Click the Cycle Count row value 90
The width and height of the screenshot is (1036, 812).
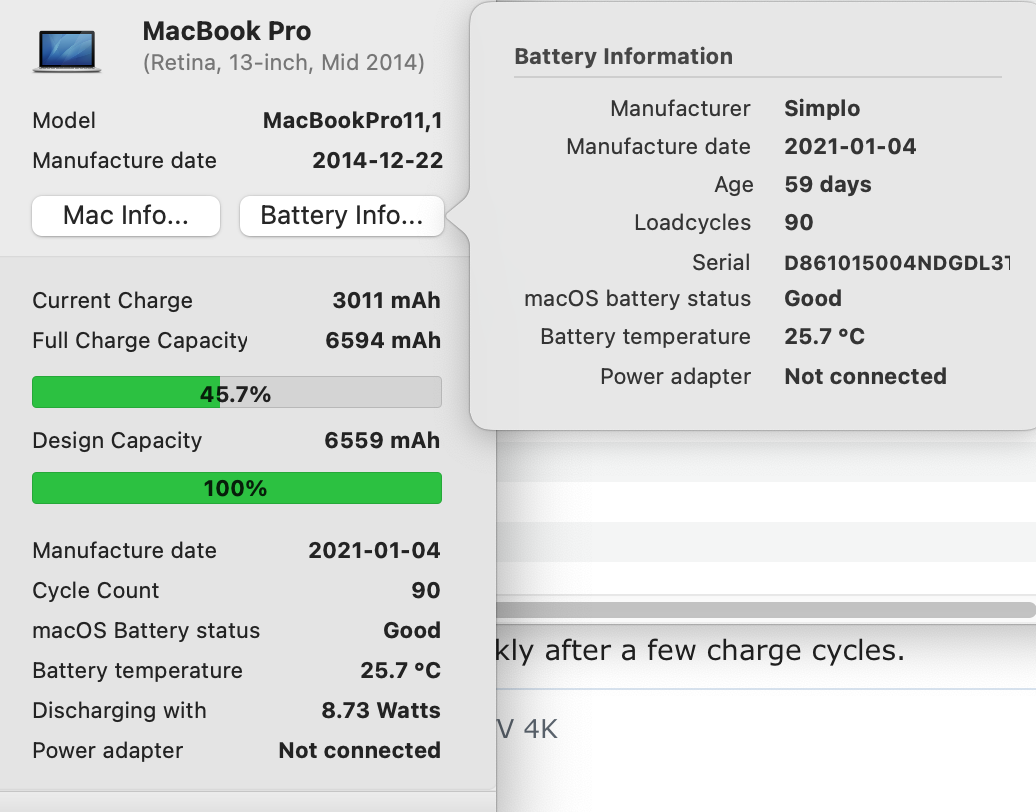pyautogui.click(x=425, y=591)
